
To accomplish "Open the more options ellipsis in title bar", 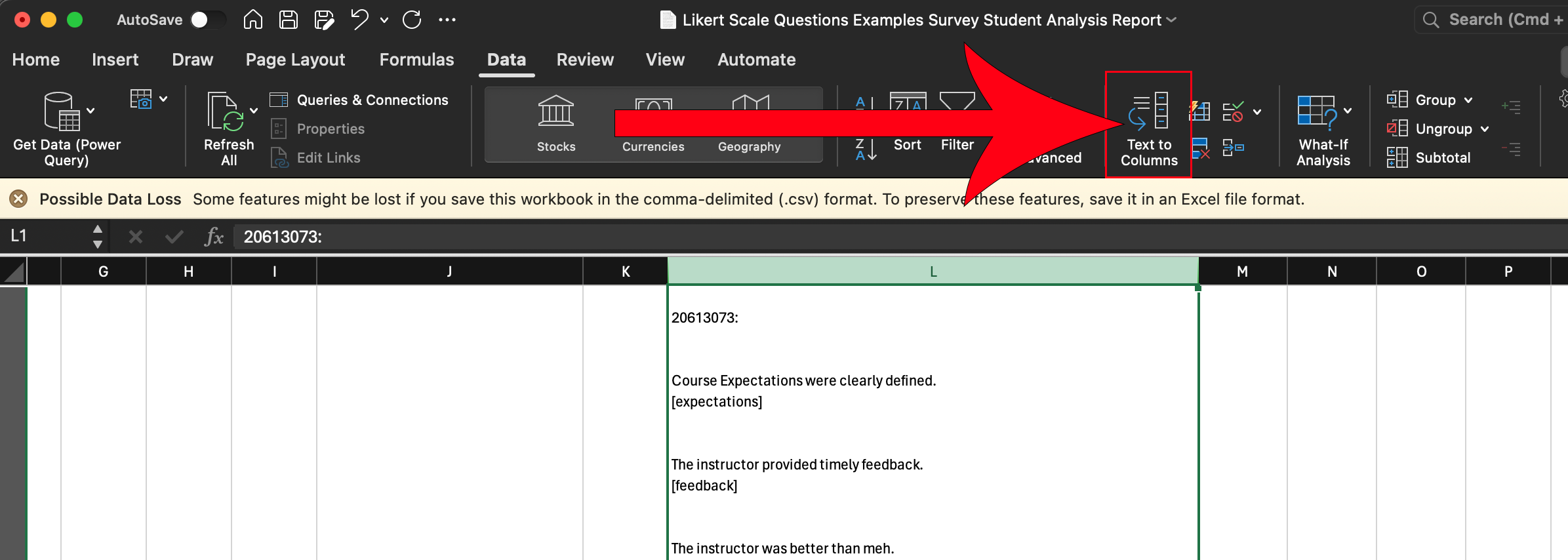I will [447, 20].
